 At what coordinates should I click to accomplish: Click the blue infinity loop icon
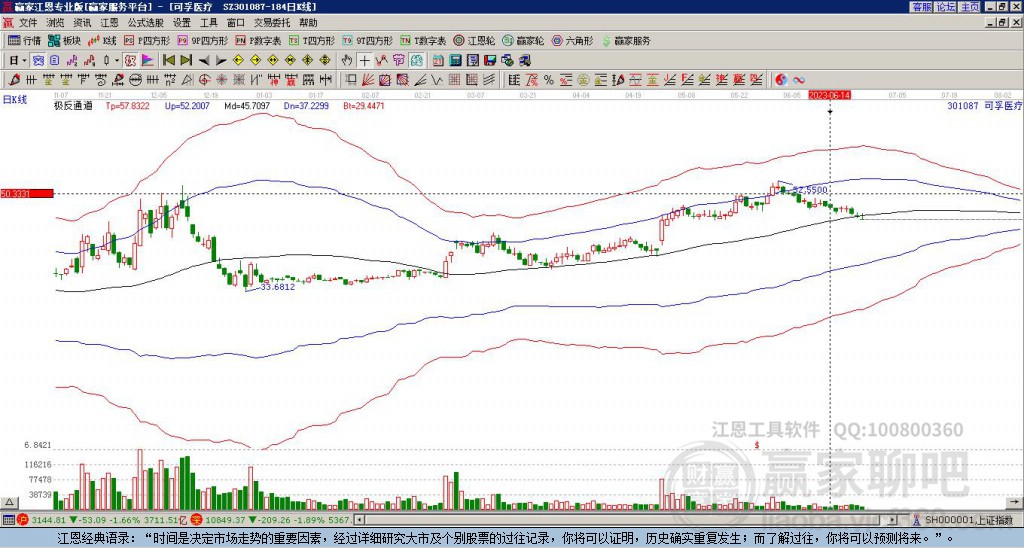click(799, 80)
